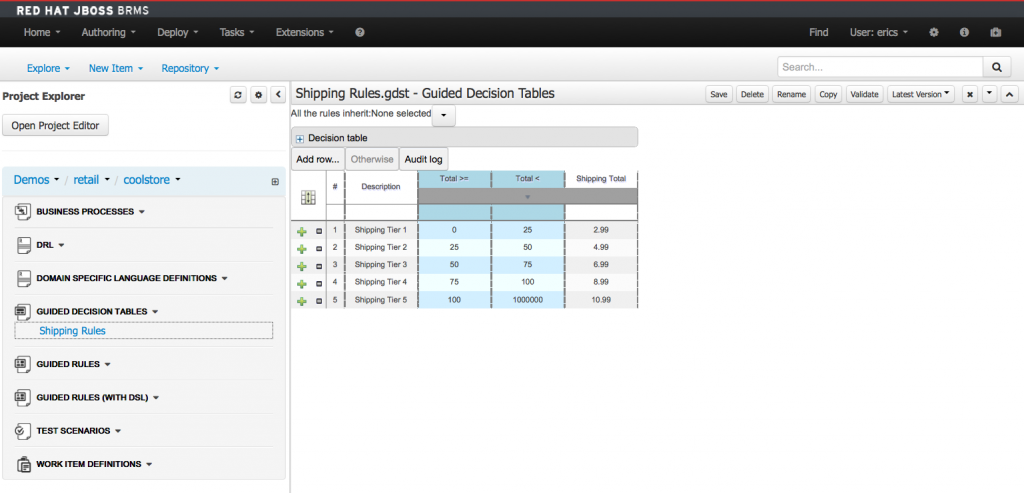Image resolution: width=1024 pixels, height=493 pixels.
Task: Click the search magnifier button
Action: pos(997,67)
